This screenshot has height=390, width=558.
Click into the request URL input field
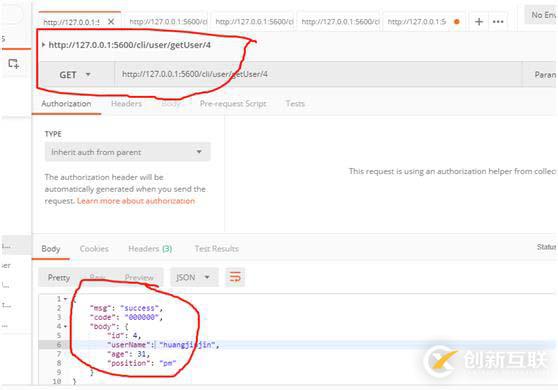coord(319,74)
